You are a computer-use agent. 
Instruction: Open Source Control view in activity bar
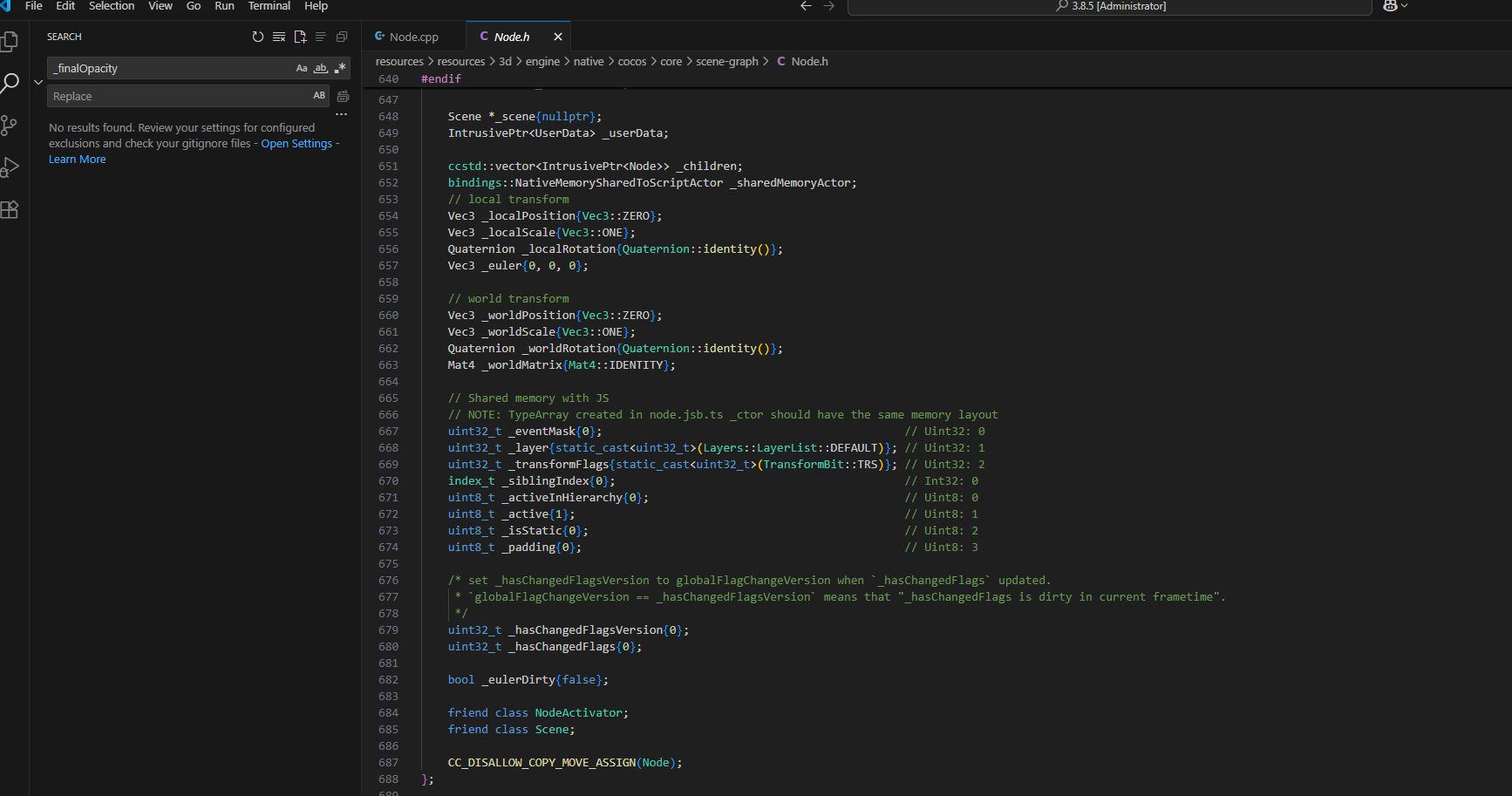tap(10, 126)
